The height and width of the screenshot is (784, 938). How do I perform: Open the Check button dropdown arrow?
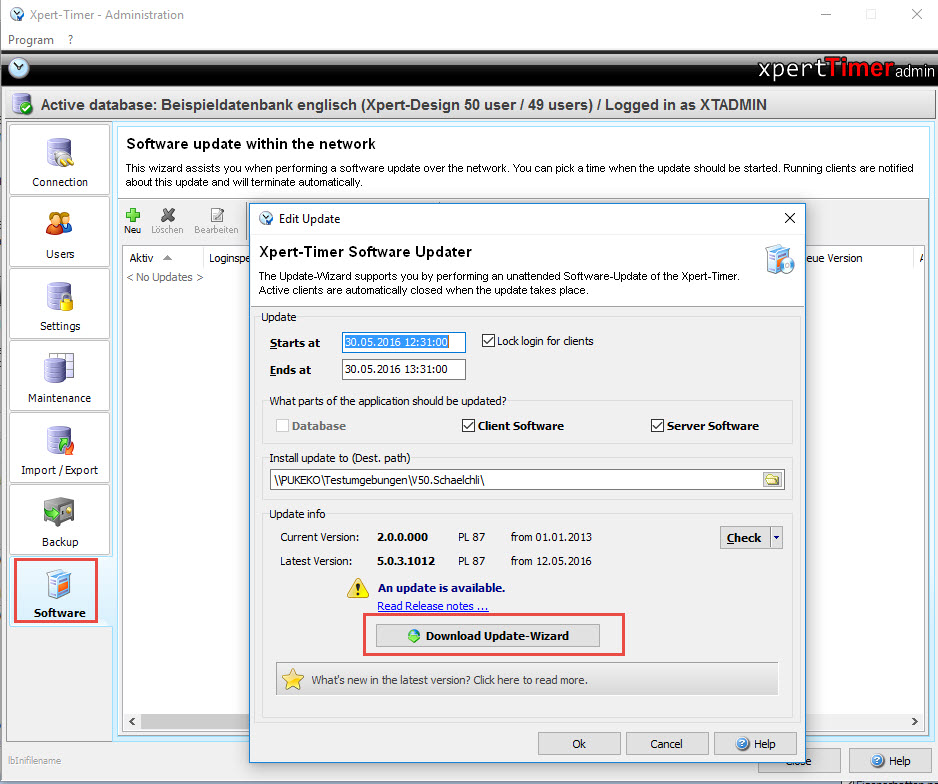tap(776, 538)
